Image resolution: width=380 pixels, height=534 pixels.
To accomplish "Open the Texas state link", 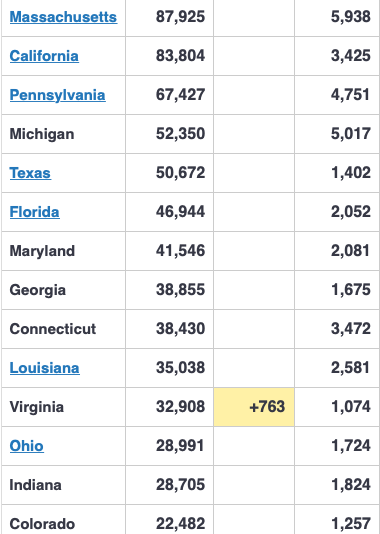I will point(30,173).
